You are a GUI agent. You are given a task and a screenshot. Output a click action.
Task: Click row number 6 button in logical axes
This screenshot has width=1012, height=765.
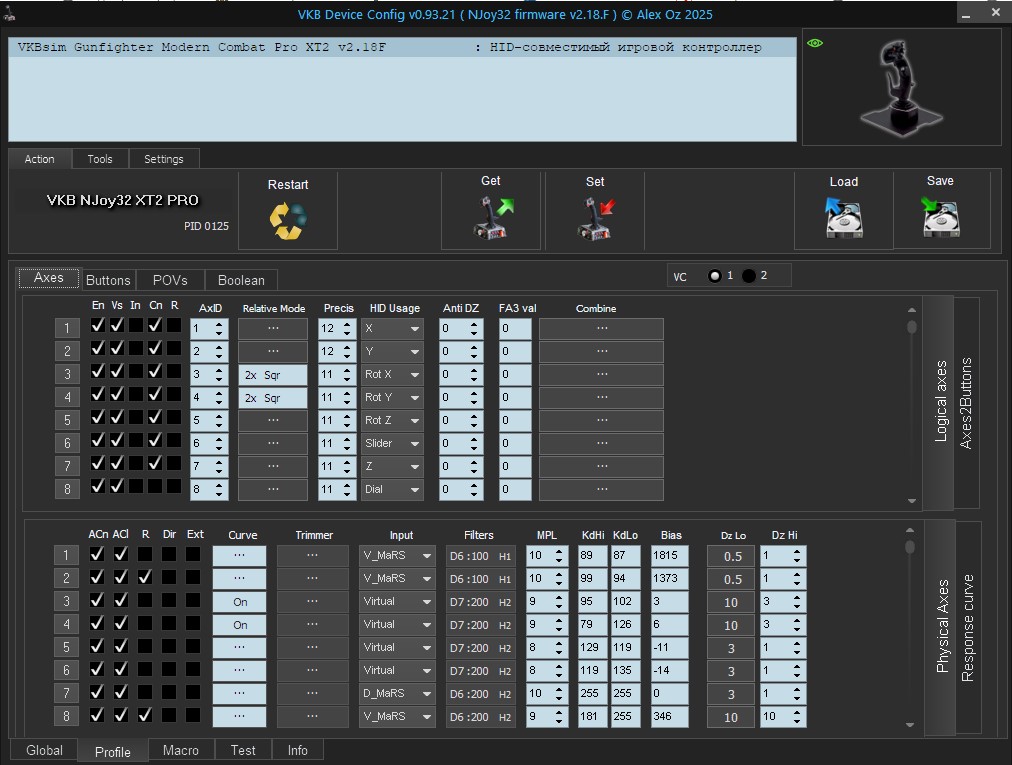pyautogui.click(x=67, y=444)
